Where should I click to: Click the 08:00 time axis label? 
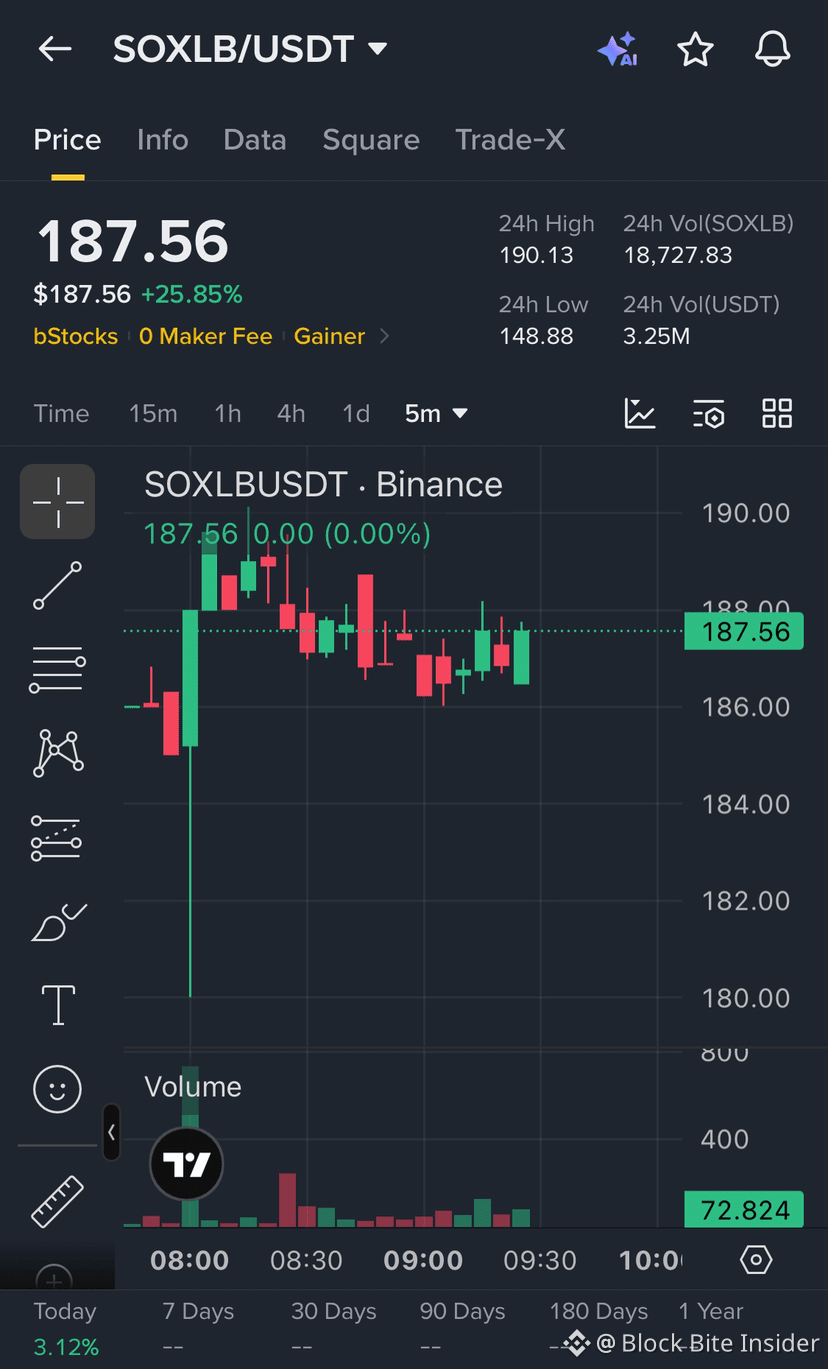point(190,1260)
